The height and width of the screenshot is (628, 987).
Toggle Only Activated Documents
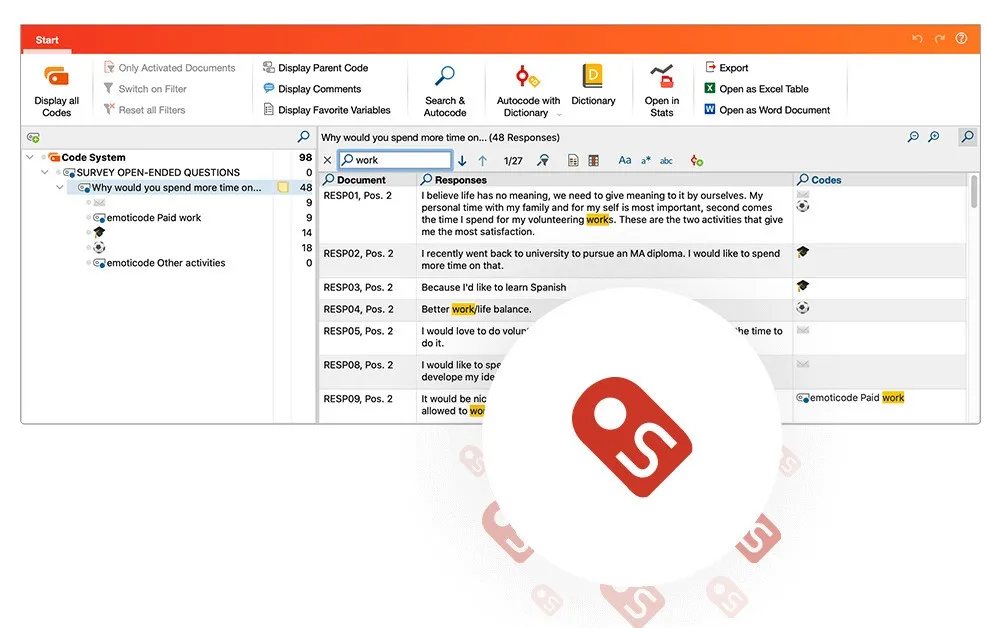pyautogui.click(x=169, y=67)
